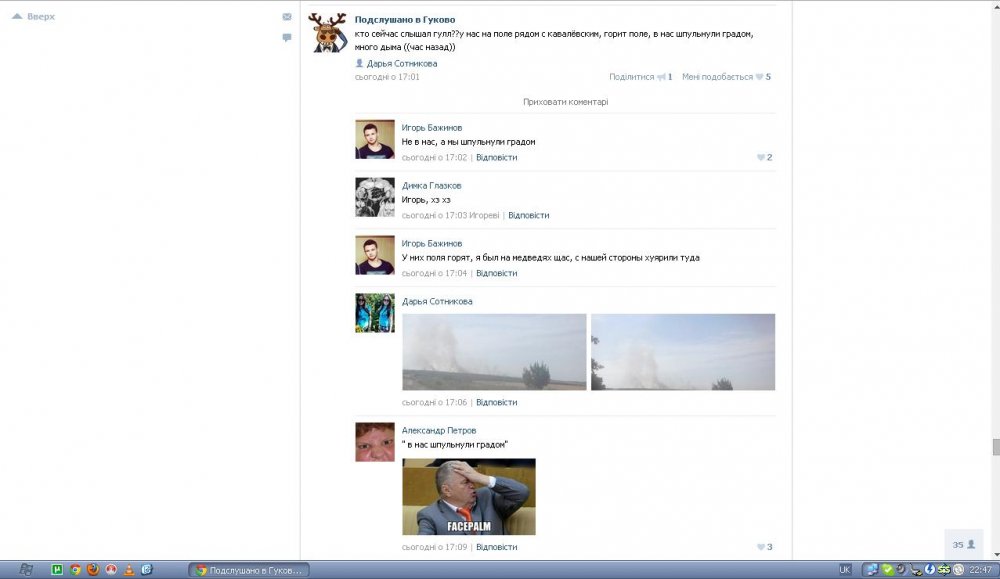1000x579 pixels.
Task: Click the safely remove hardware tray icon
Action: (x=915, y=570)
